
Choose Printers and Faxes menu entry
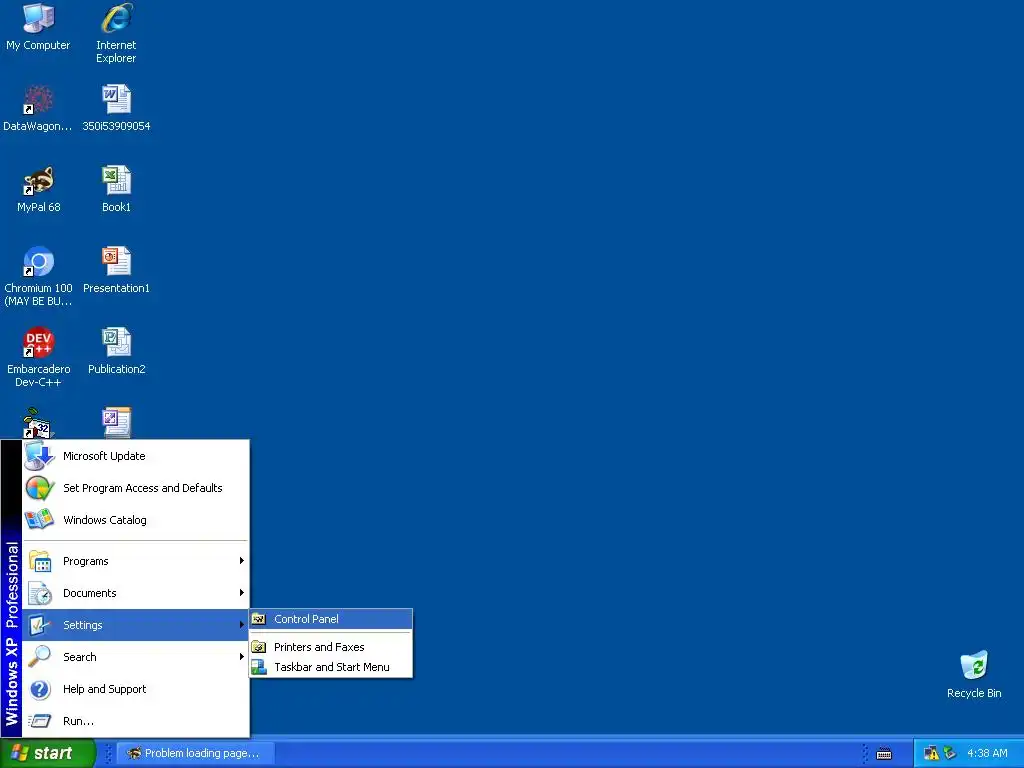click(331, 647)
